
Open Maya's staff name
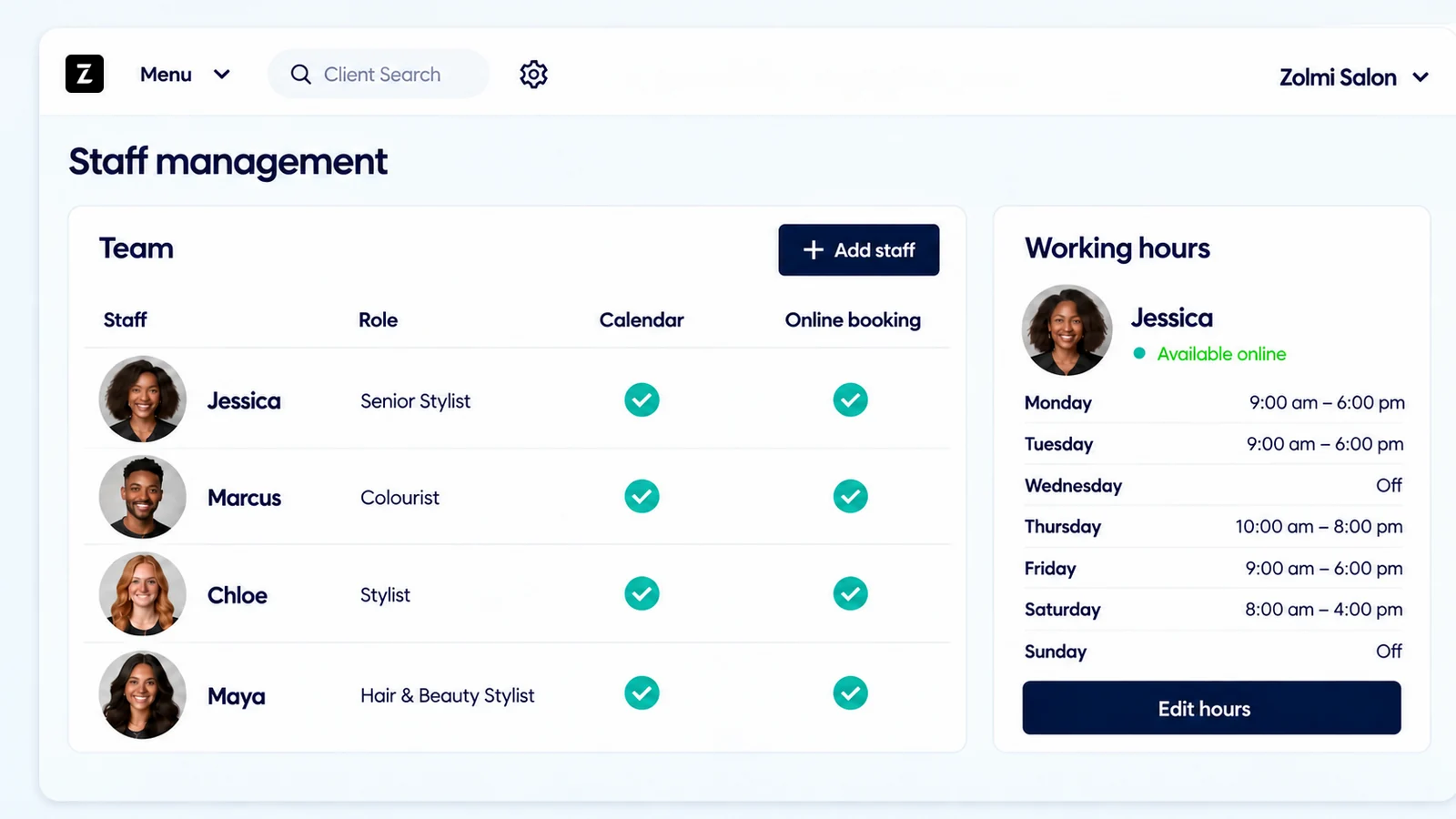[237, 696]
